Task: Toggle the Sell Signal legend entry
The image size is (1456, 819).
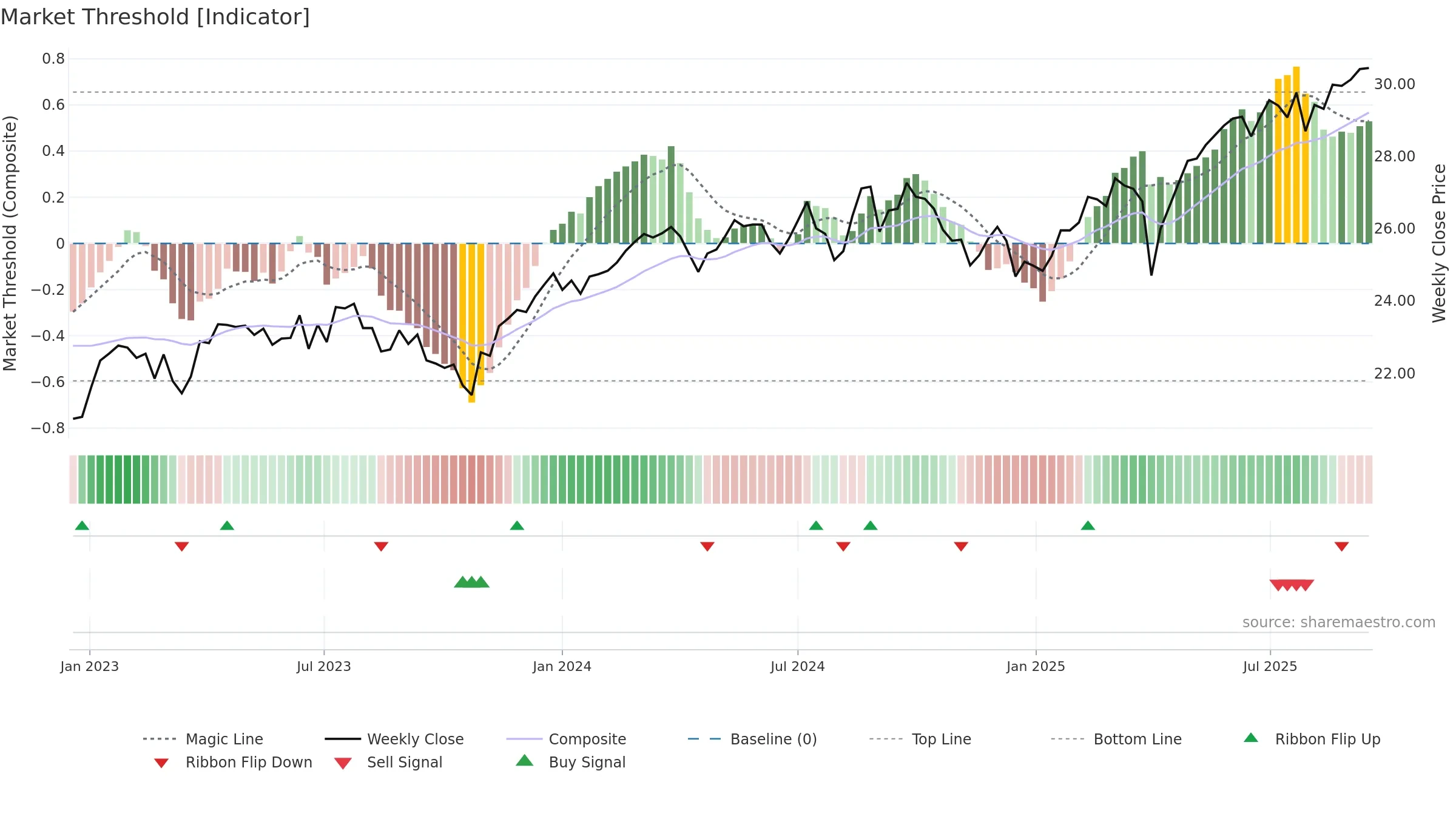Action: point(388,762)
